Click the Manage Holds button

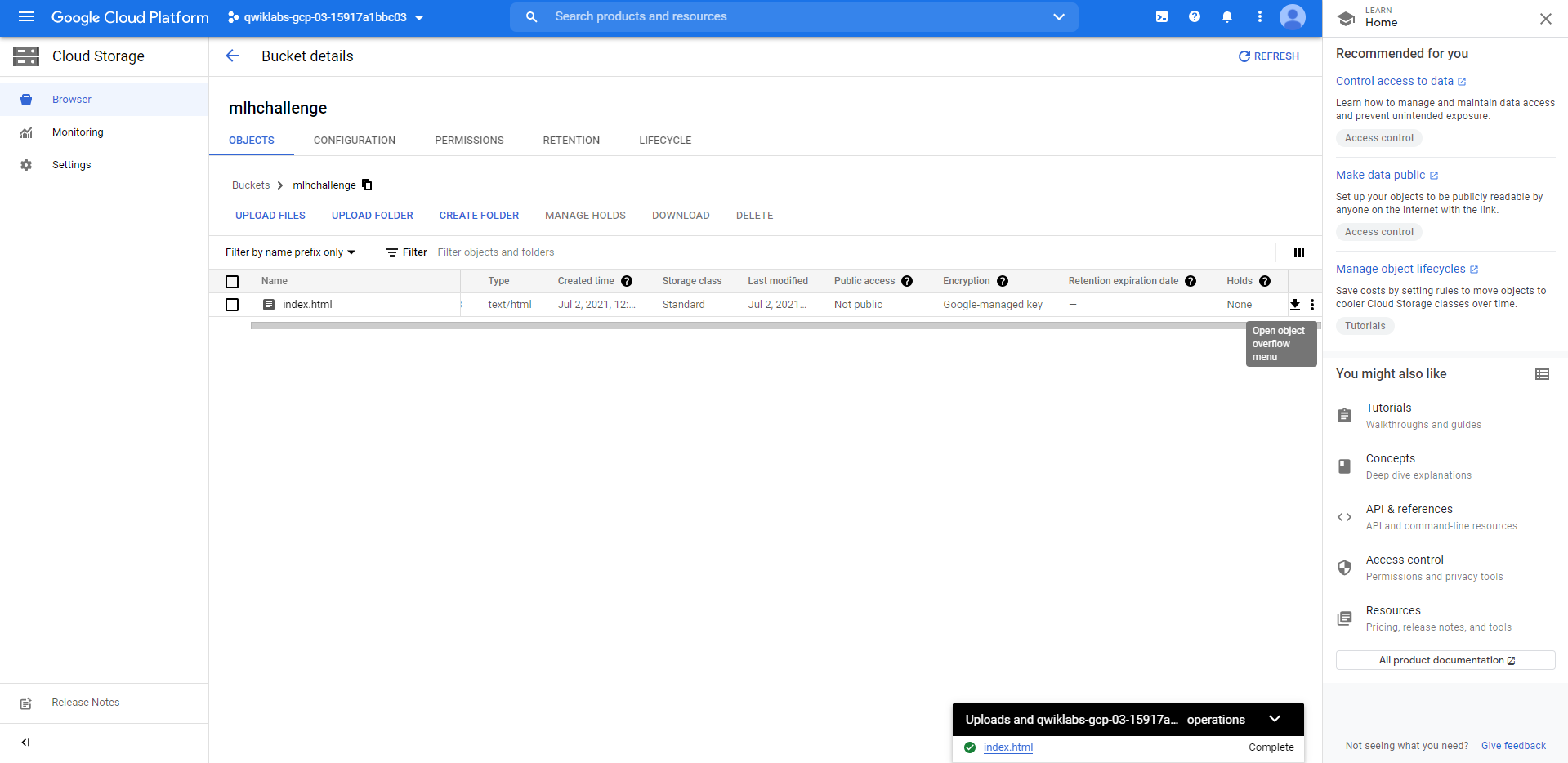[585, 216]
